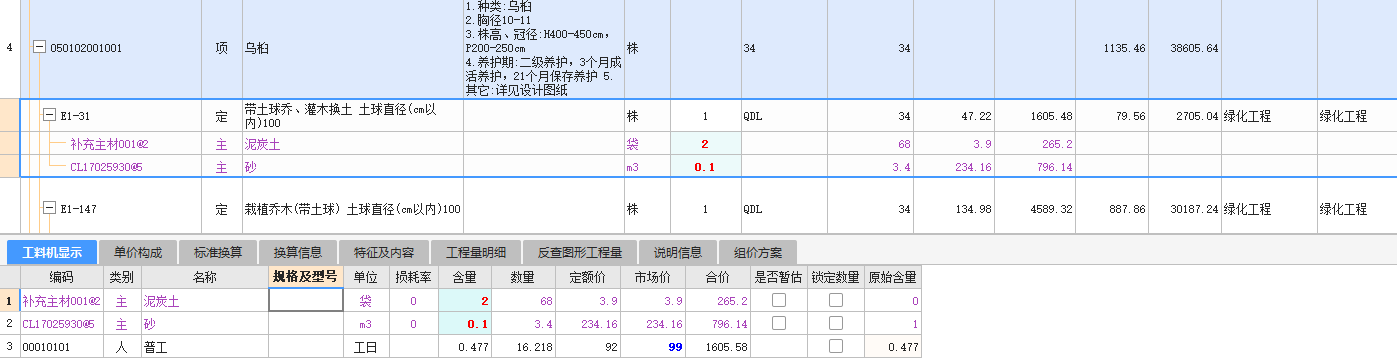
Task: Open the 工程量明细 tab
Action: tap(476, 251)
